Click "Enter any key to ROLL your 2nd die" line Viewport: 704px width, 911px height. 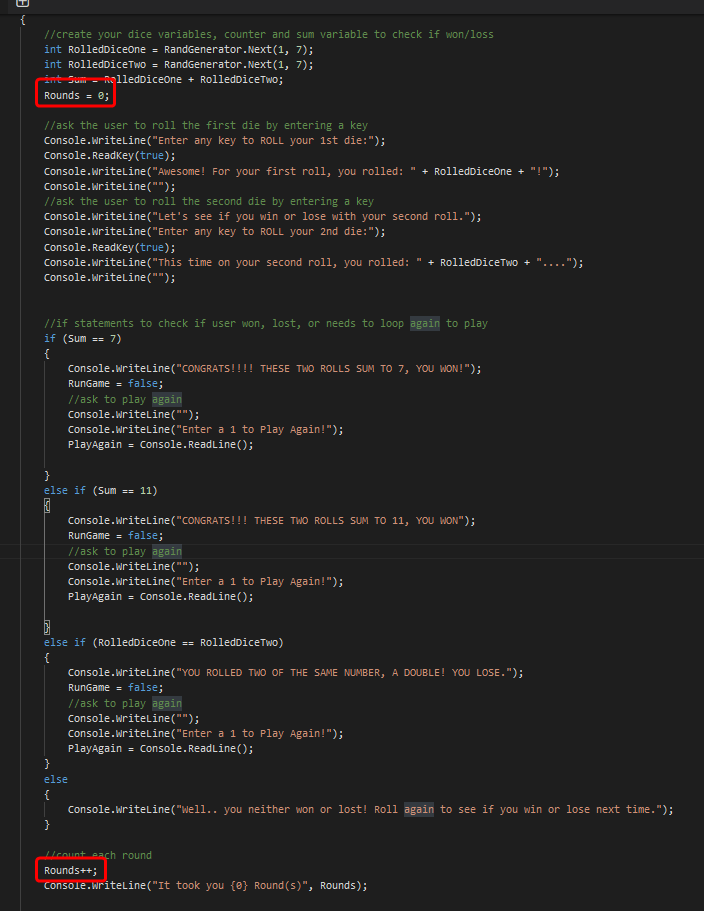[x=215, y=232]
